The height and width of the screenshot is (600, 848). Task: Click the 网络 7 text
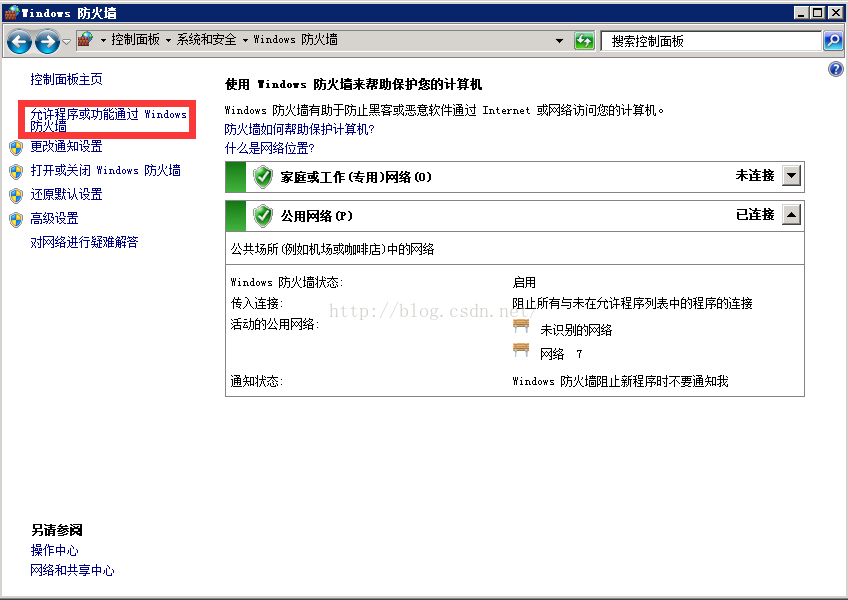(x=561, y=354)
